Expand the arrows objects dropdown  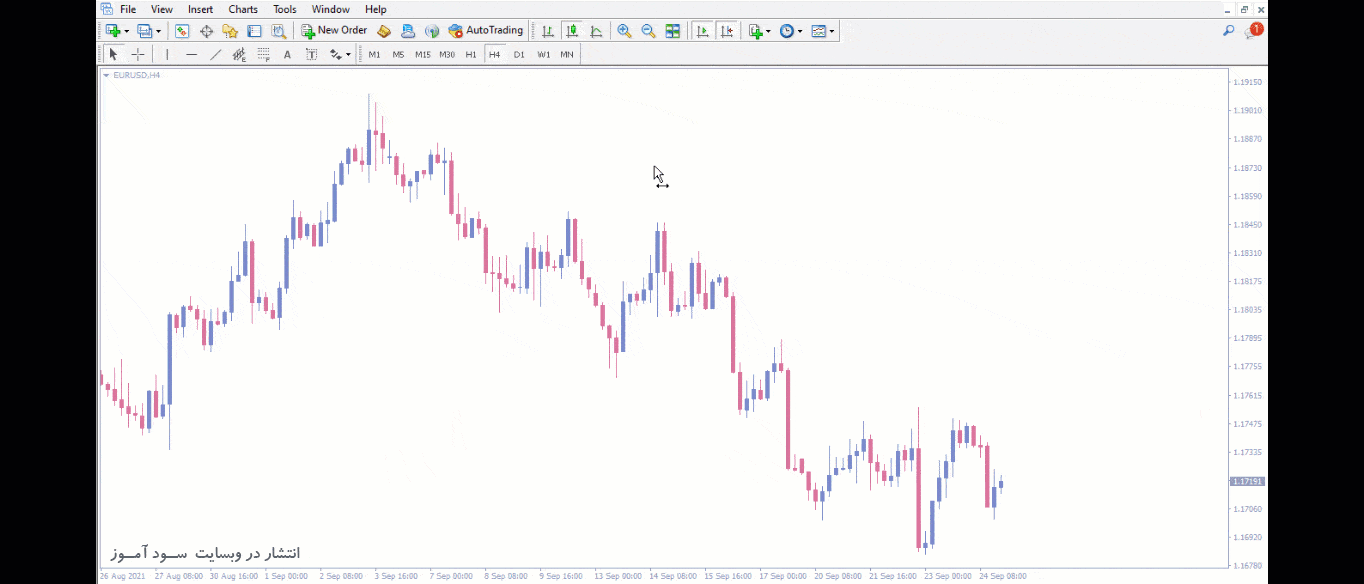348,54
